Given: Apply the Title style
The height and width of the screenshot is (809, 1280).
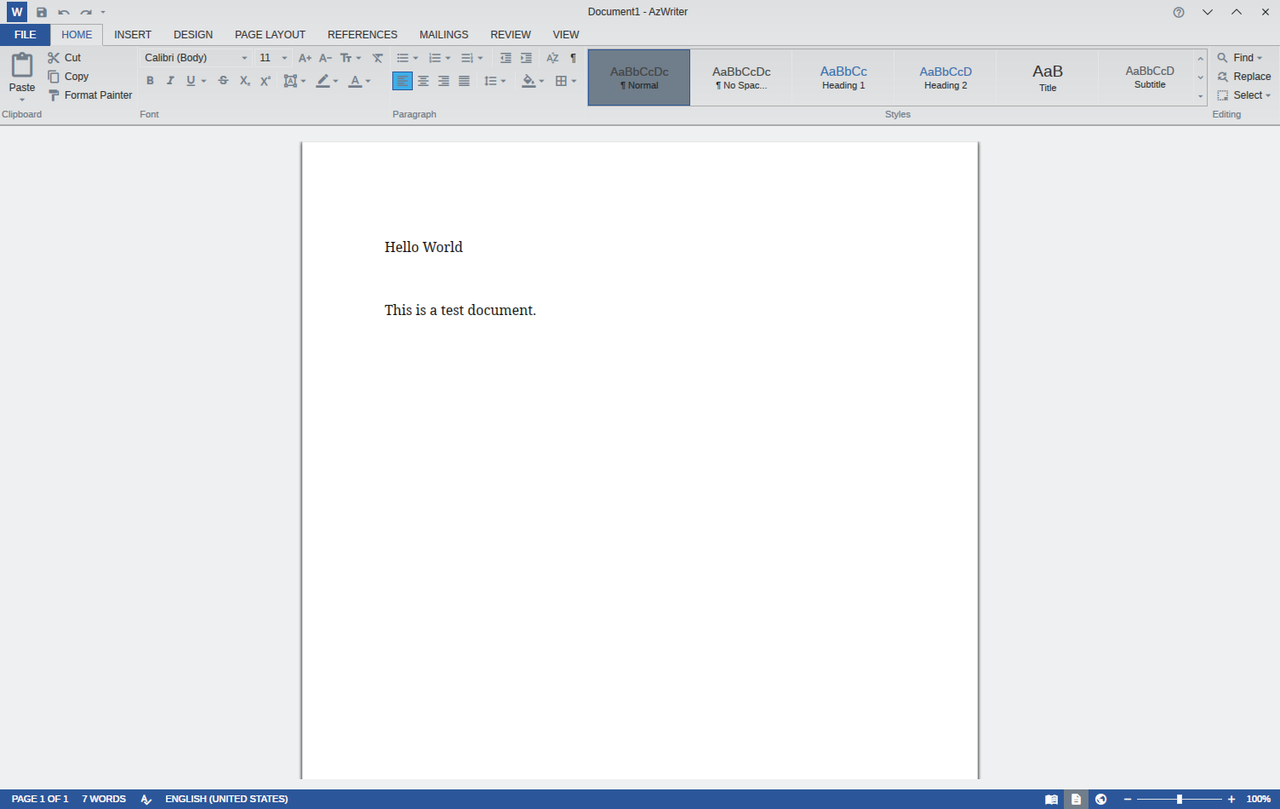Looking at the screenshot, I should (1047, 78).
